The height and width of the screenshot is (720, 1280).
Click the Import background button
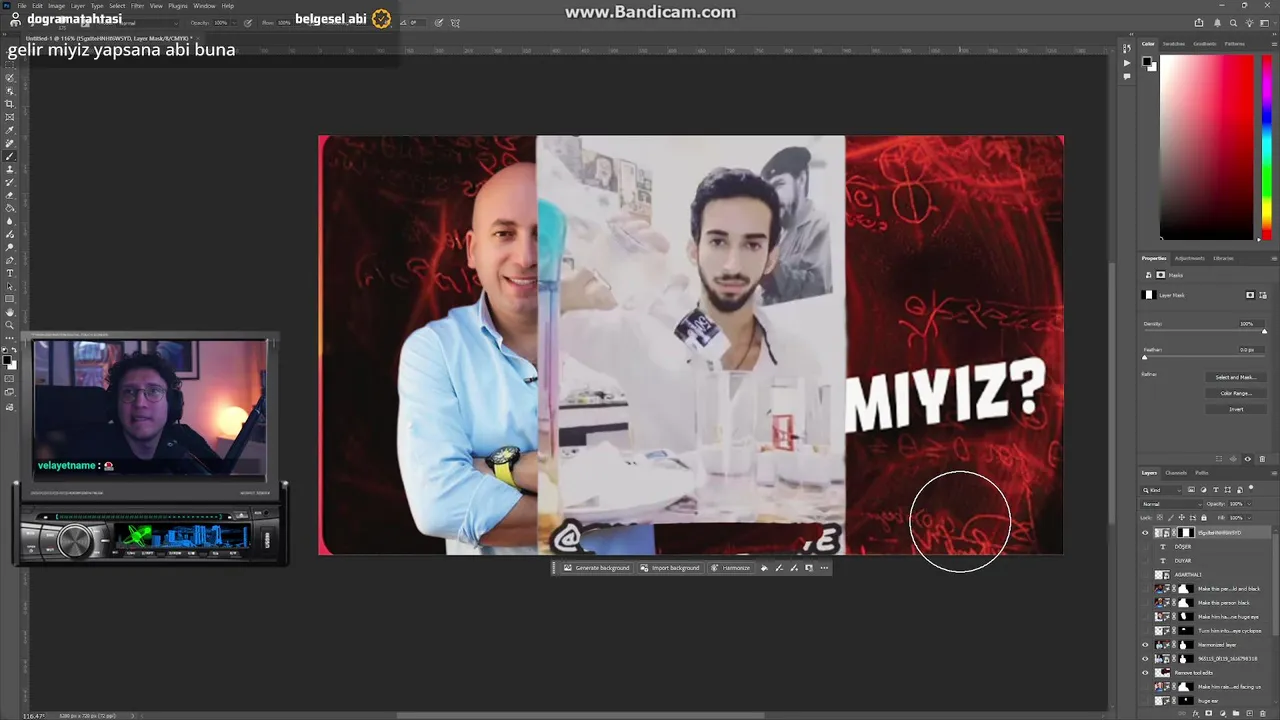coord(670,568)
